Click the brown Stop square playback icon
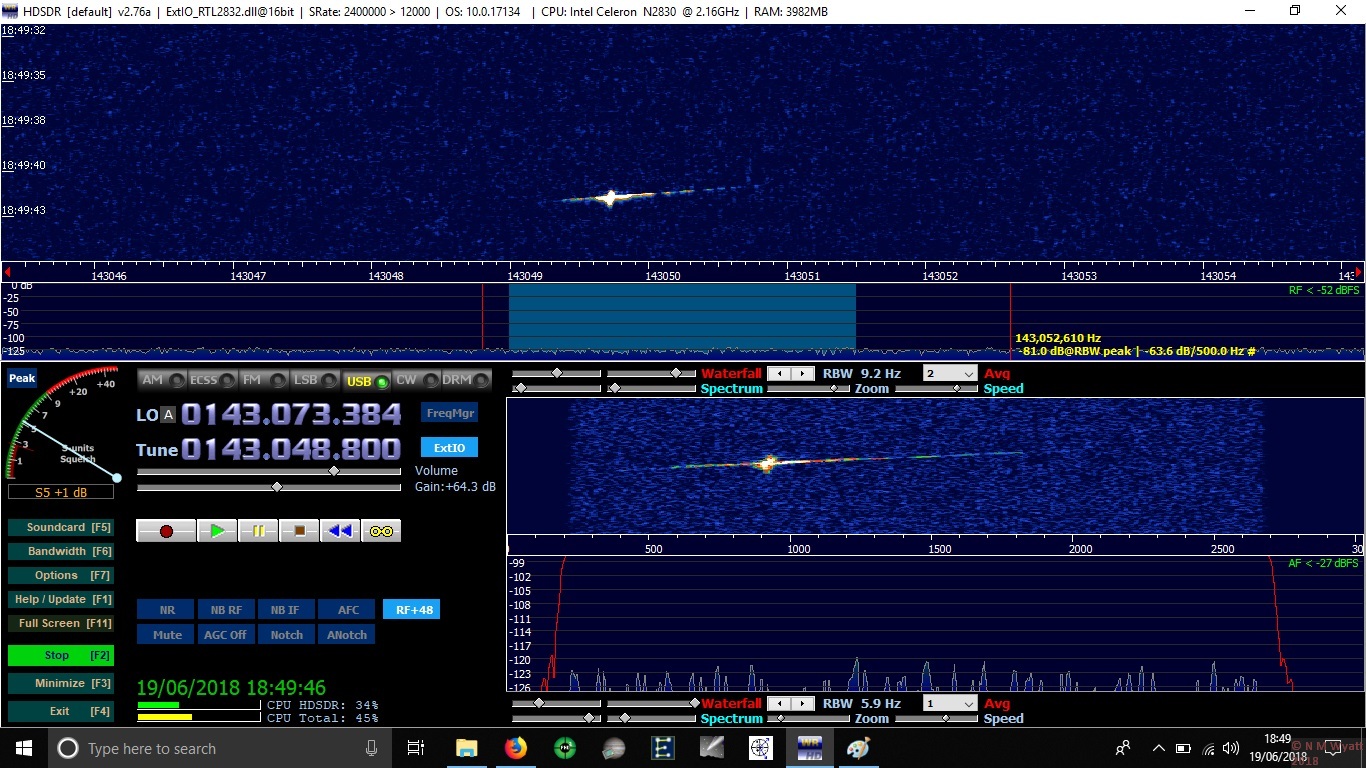The width and height of the screenshot is (1366, 768). click(x=298, y=530)
